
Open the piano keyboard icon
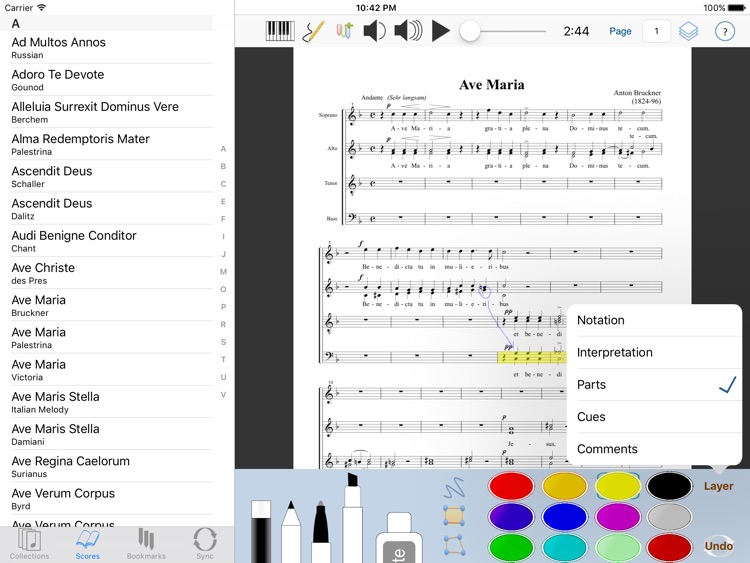pyautogui.click(x=280, y=31)
